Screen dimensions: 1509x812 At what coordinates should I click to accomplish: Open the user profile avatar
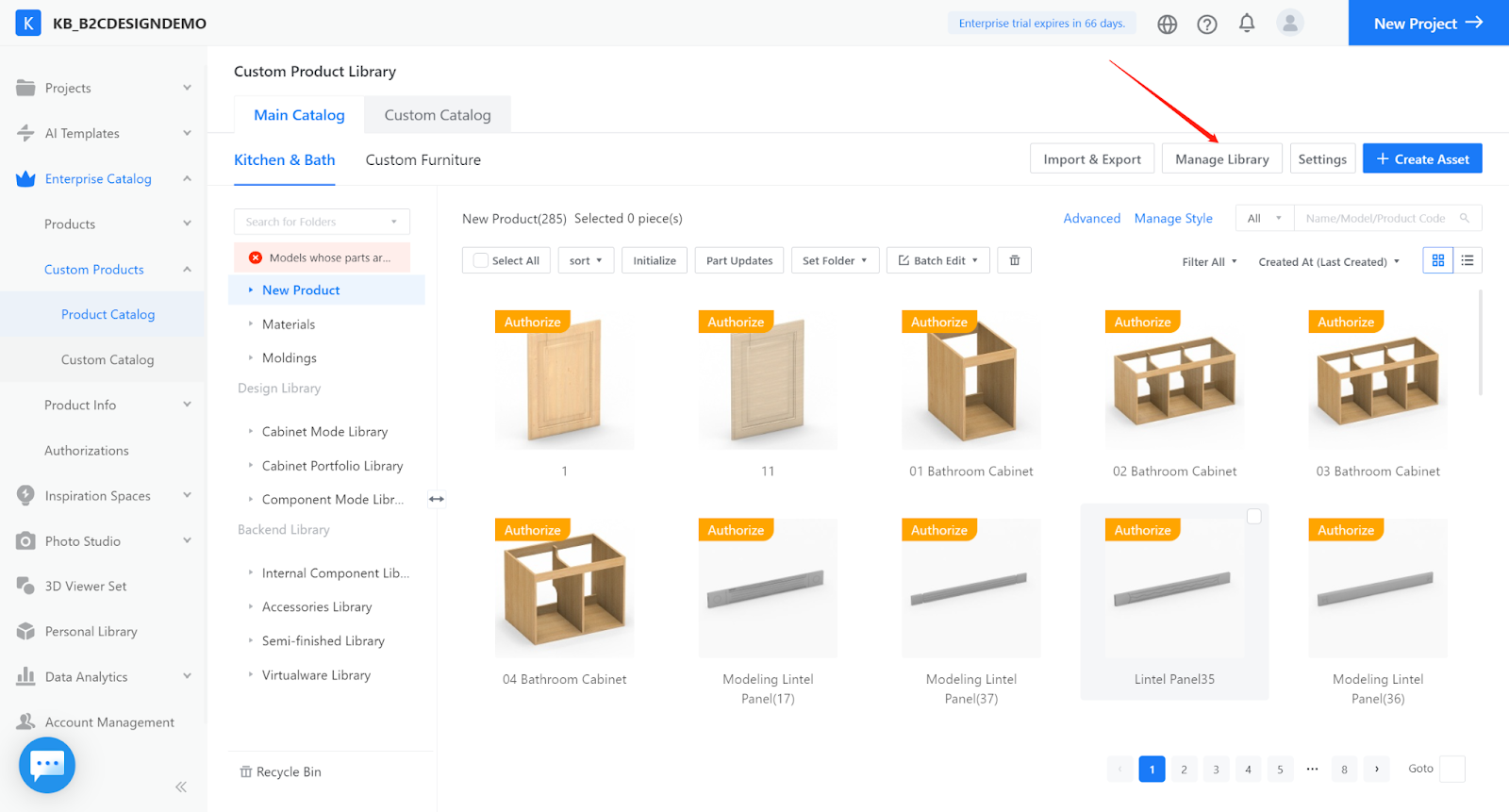(1289, 24)
